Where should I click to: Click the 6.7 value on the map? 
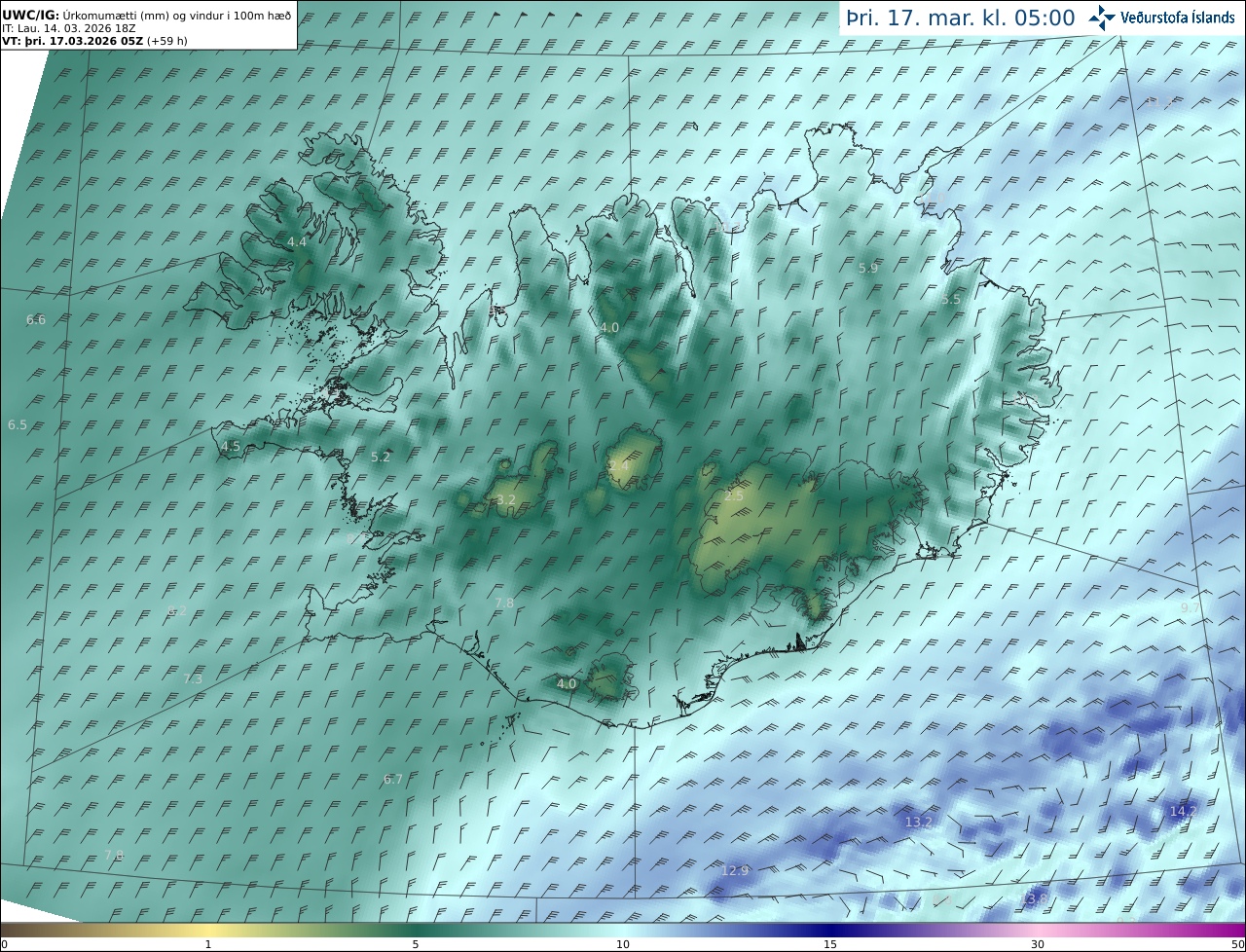click(393, 779)
